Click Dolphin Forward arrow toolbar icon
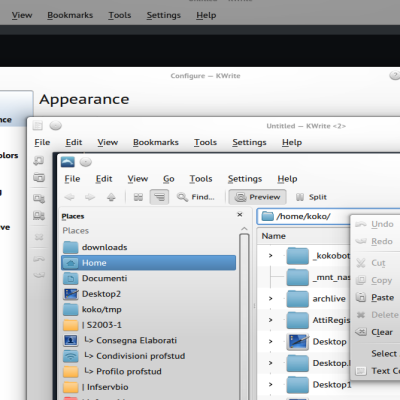This screenshot has height=400, width=400. [90, 197]
